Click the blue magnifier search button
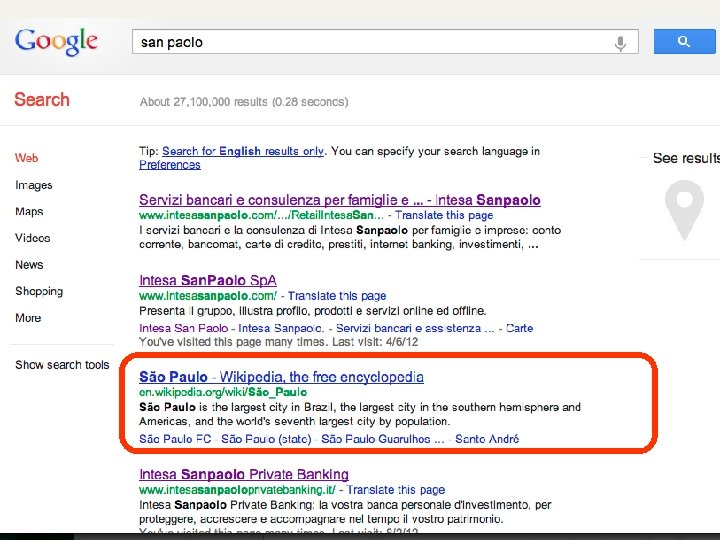Screen dimensions: 720x540 point(684,42)
